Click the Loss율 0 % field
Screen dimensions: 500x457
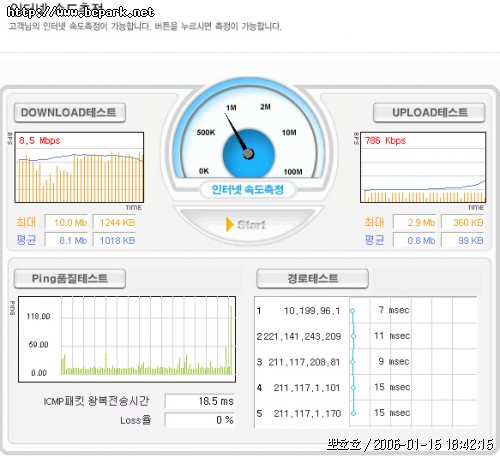pos(200,420)
